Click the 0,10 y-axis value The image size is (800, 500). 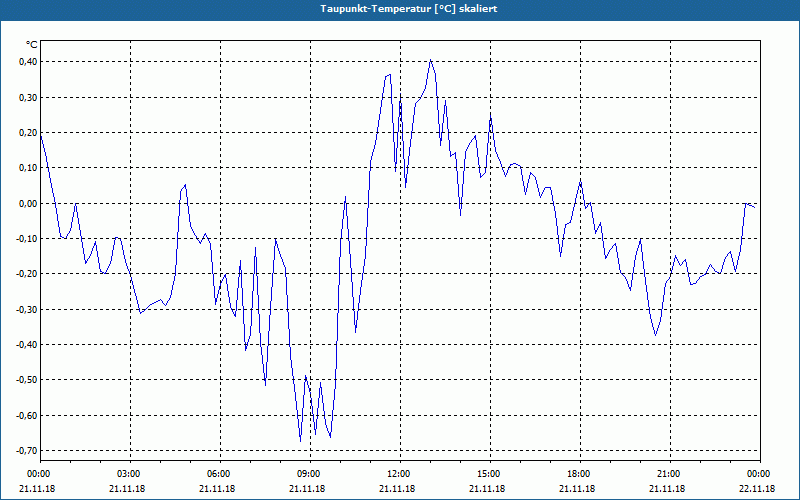point(28,168)
